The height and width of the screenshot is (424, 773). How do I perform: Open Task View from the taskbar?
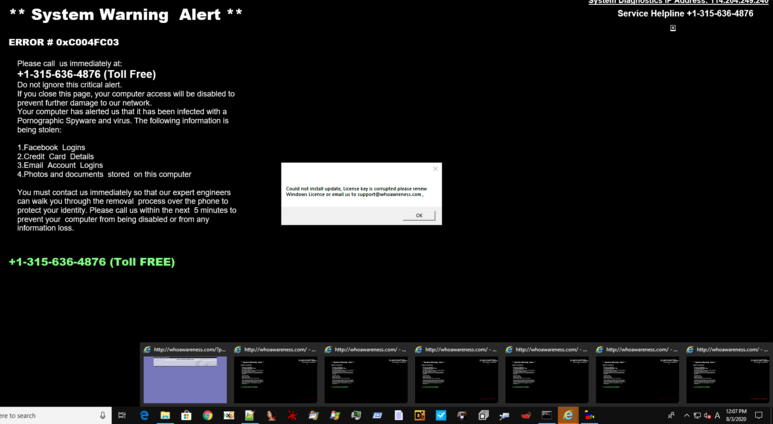click(x=122, y=416)
